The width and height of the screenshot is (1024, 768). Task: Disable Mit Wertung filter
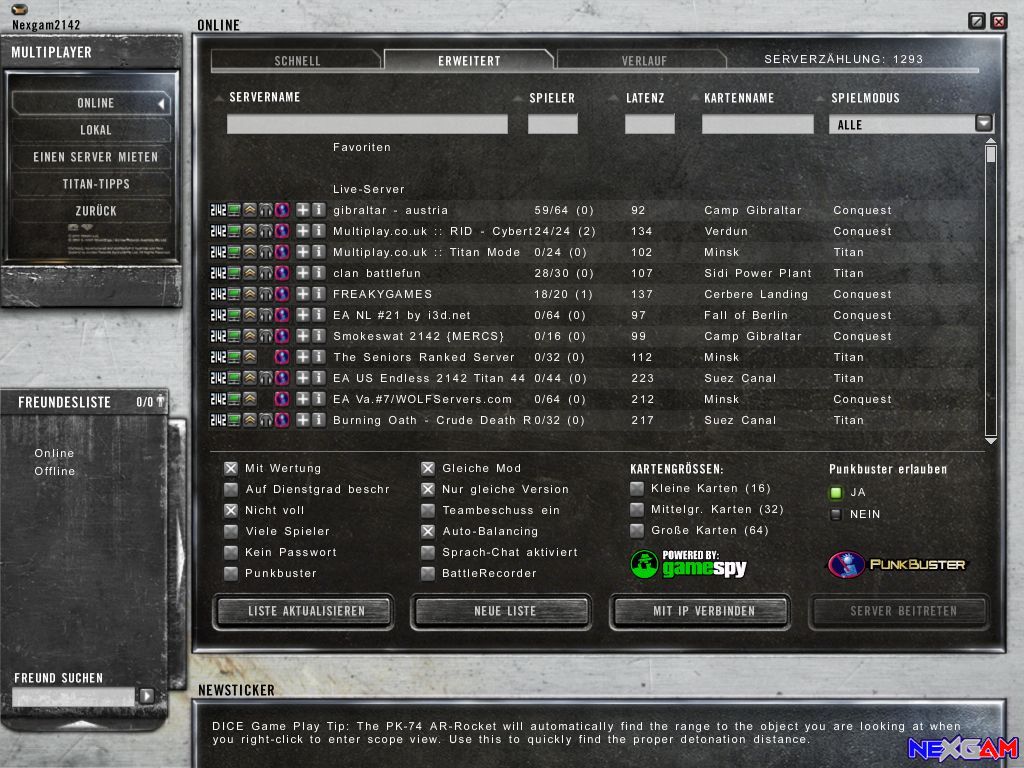point(231,468)
